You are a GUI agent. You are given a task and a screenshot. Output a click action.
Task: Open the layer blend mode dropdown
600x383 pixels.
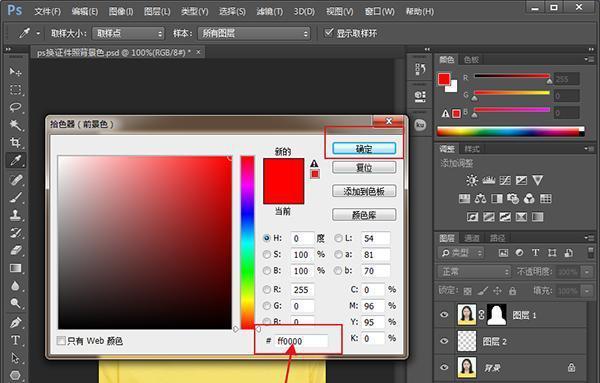click(474, 272)
